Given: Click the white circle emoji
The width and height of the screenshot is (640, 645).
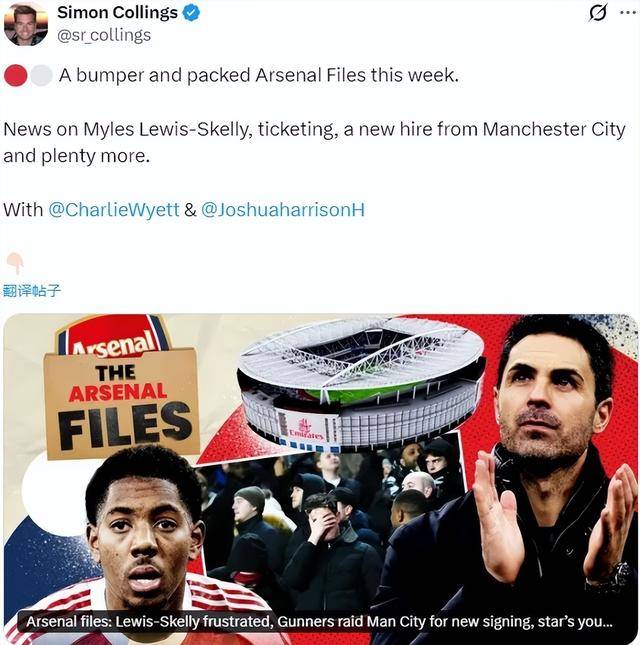Looking at the screenshot, I should (41, 75).
